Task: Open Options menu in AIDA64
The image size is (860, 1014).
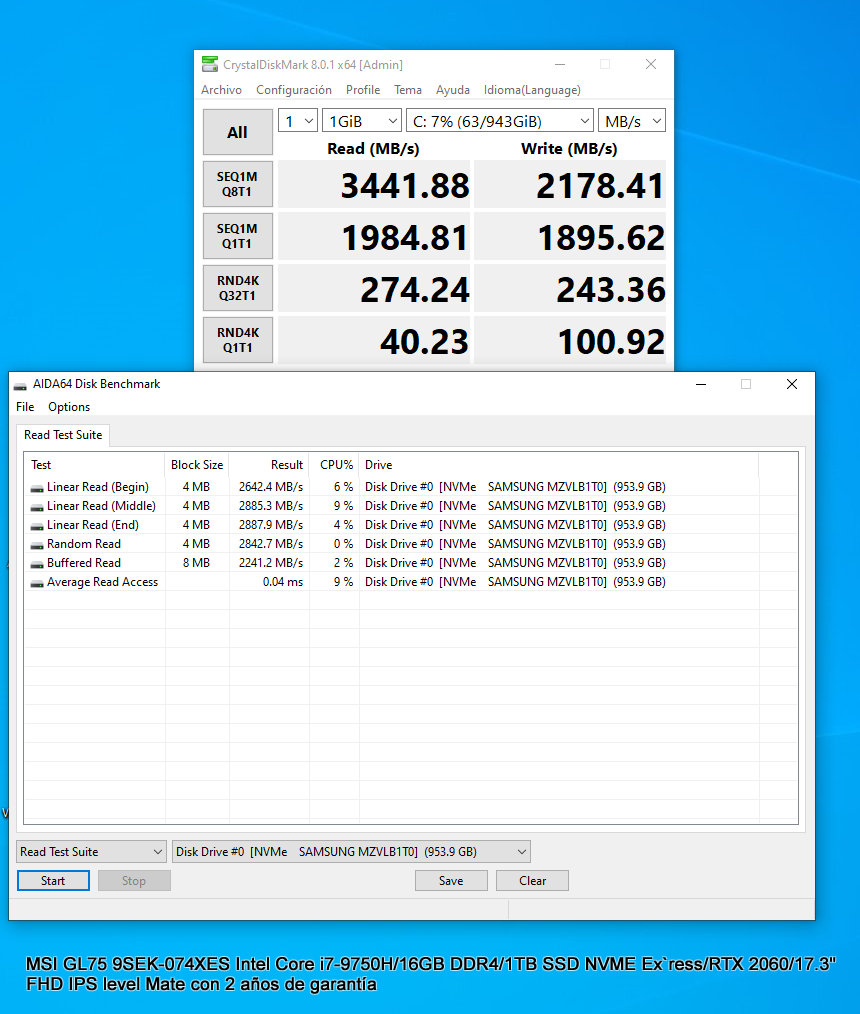Action: (x=69, y=407)
